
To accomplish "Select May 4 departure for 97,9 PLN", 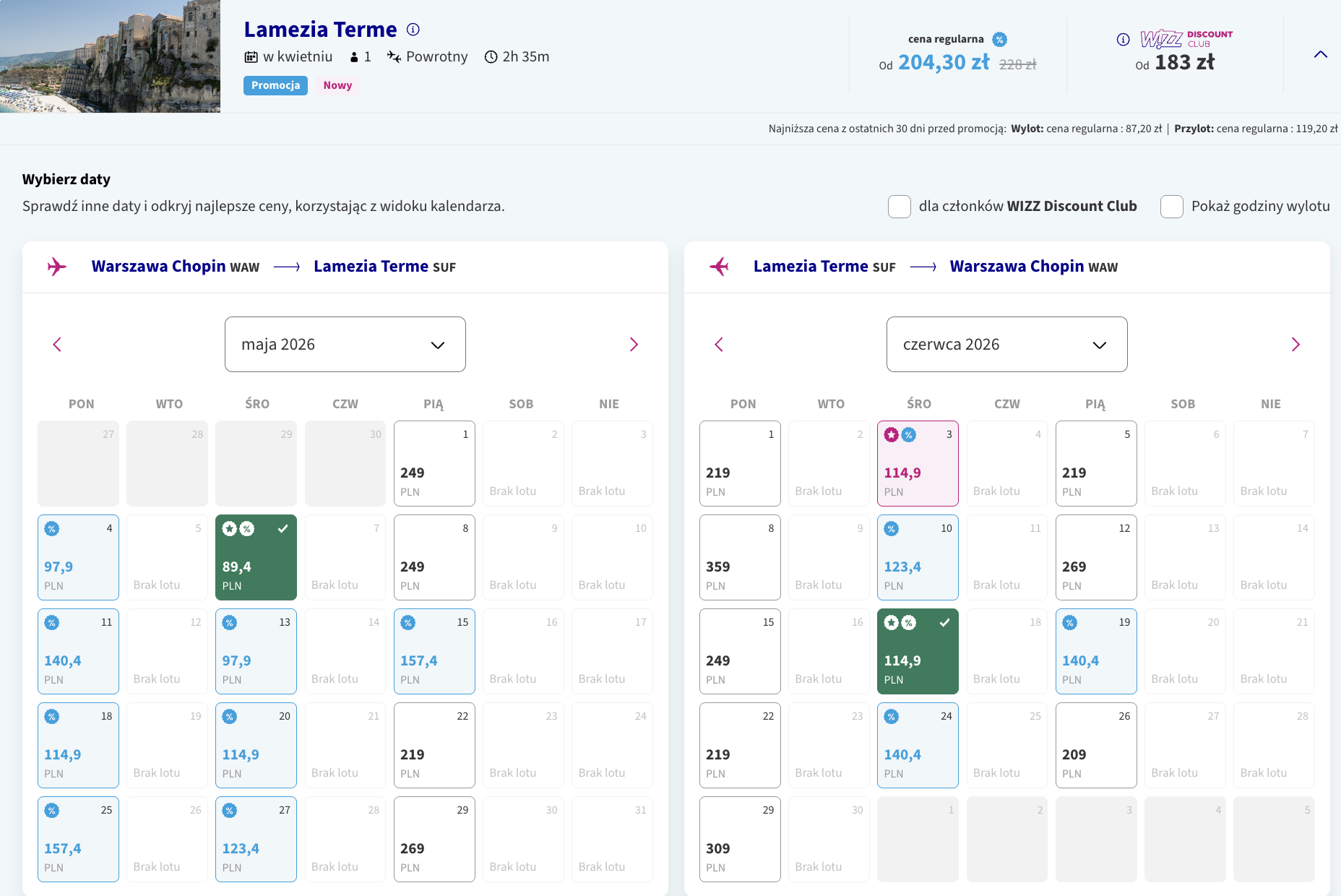I will pos(78,557).
